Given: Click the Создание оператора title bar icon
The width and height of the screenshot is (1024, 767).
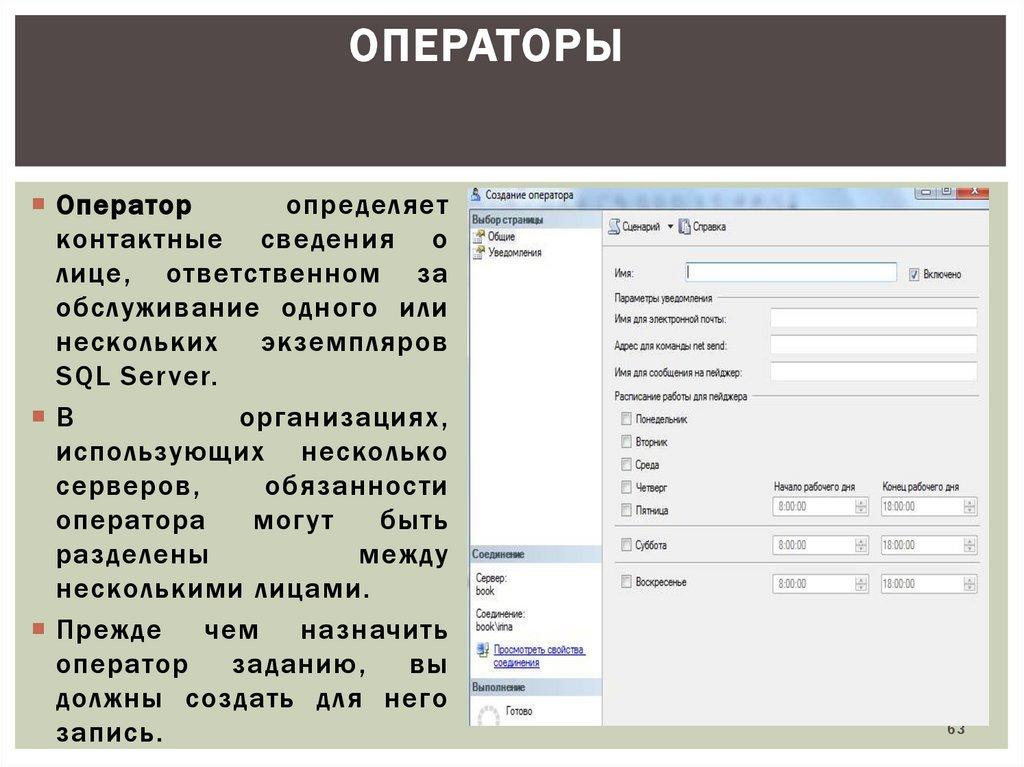Looking at the screenshot, I should click(476, 196).
